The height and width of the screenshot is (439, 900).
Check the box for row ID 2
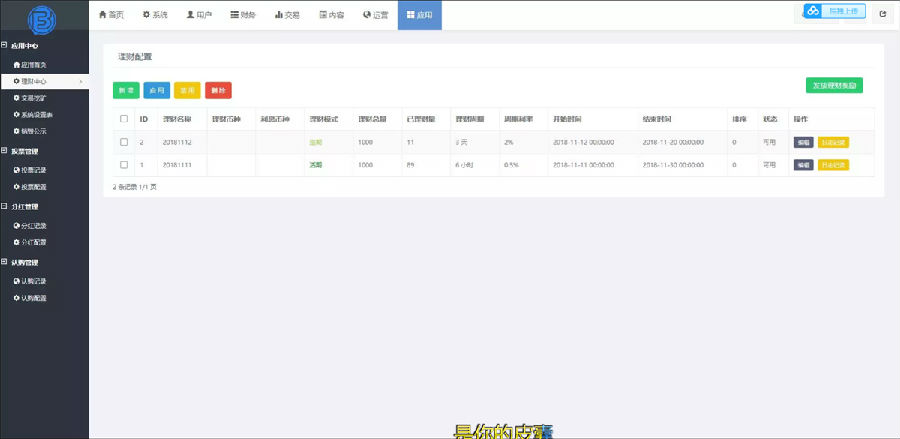click(124, 142)
